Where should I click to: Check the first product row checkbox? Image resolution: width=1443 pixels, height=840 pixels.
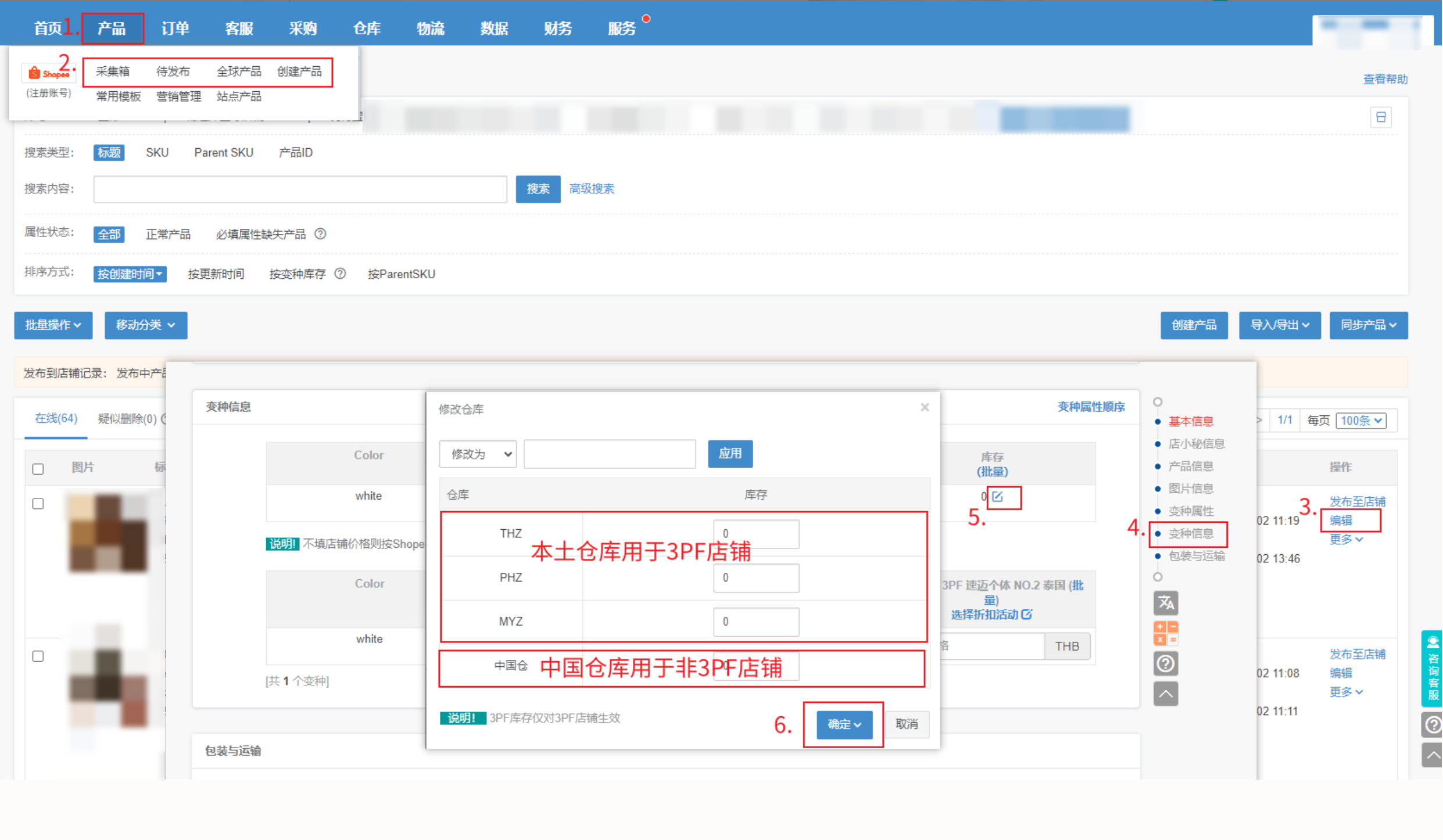[38, 504]
